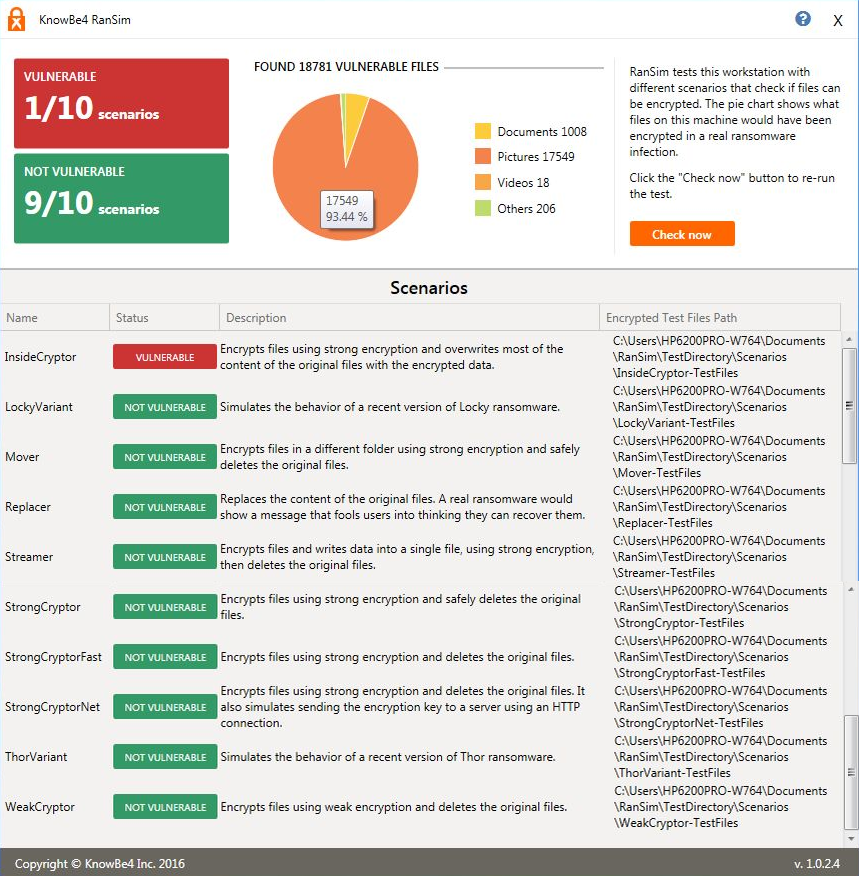The height and width of the screenshot is (876, 859).
Task: Open the blue help question mark icon
Action: [803, 19]
